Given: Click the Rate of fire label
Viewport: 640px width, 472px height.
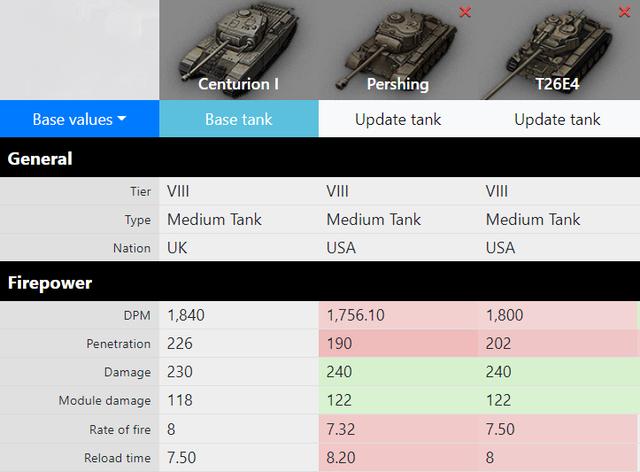Looking at the screenshot, I should pos(120,430).
